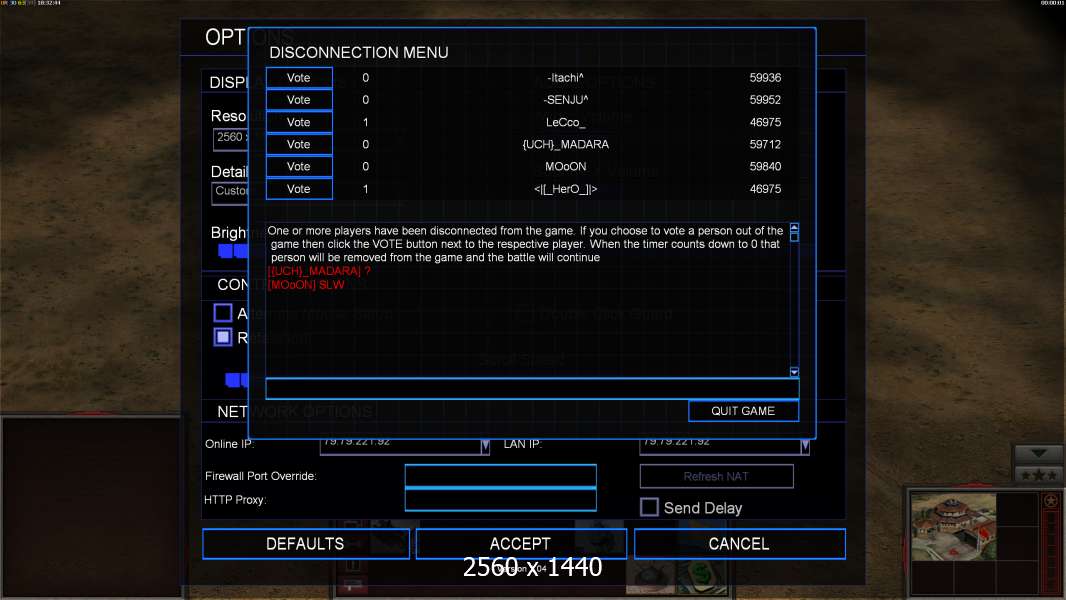Open the LAN IP dropdown arrow

pos(805,446)
